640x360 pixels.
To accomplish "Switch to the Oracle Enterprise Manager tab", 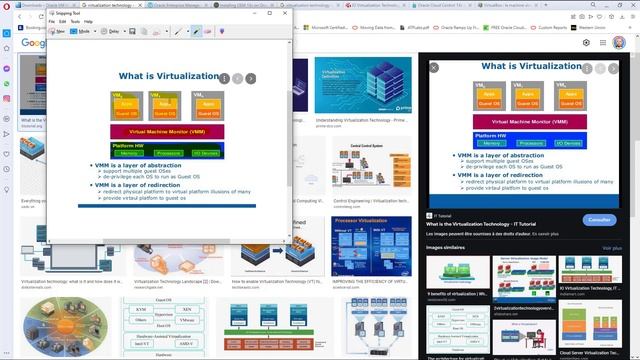I will coord(178,5).
